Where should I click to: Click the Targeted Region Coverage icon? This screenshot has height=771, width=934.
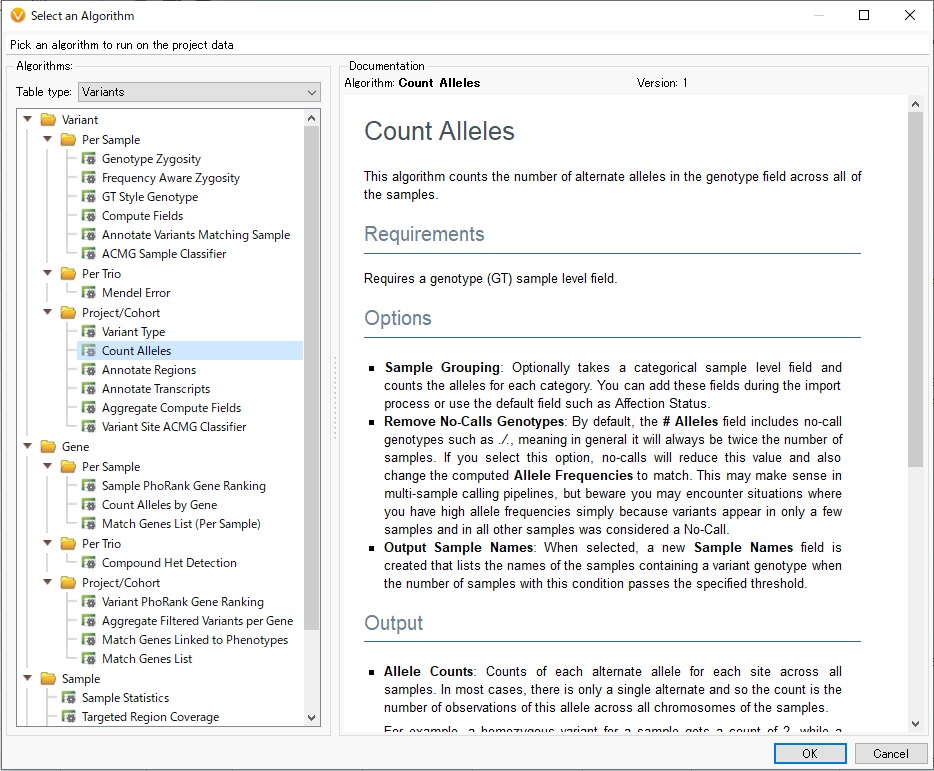(69, 717)
